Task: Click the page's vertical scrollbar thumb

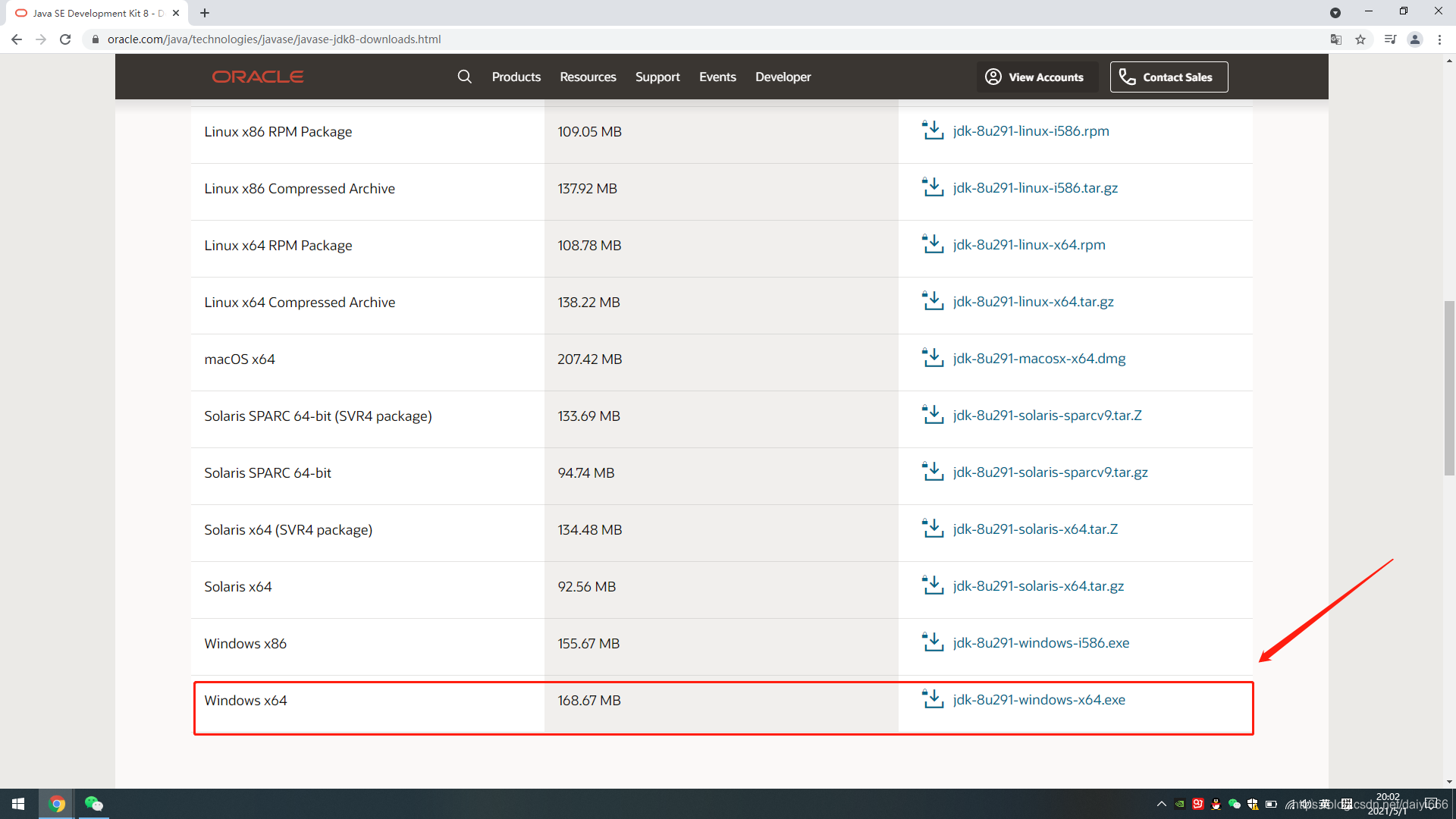Action: [1449, 387]
